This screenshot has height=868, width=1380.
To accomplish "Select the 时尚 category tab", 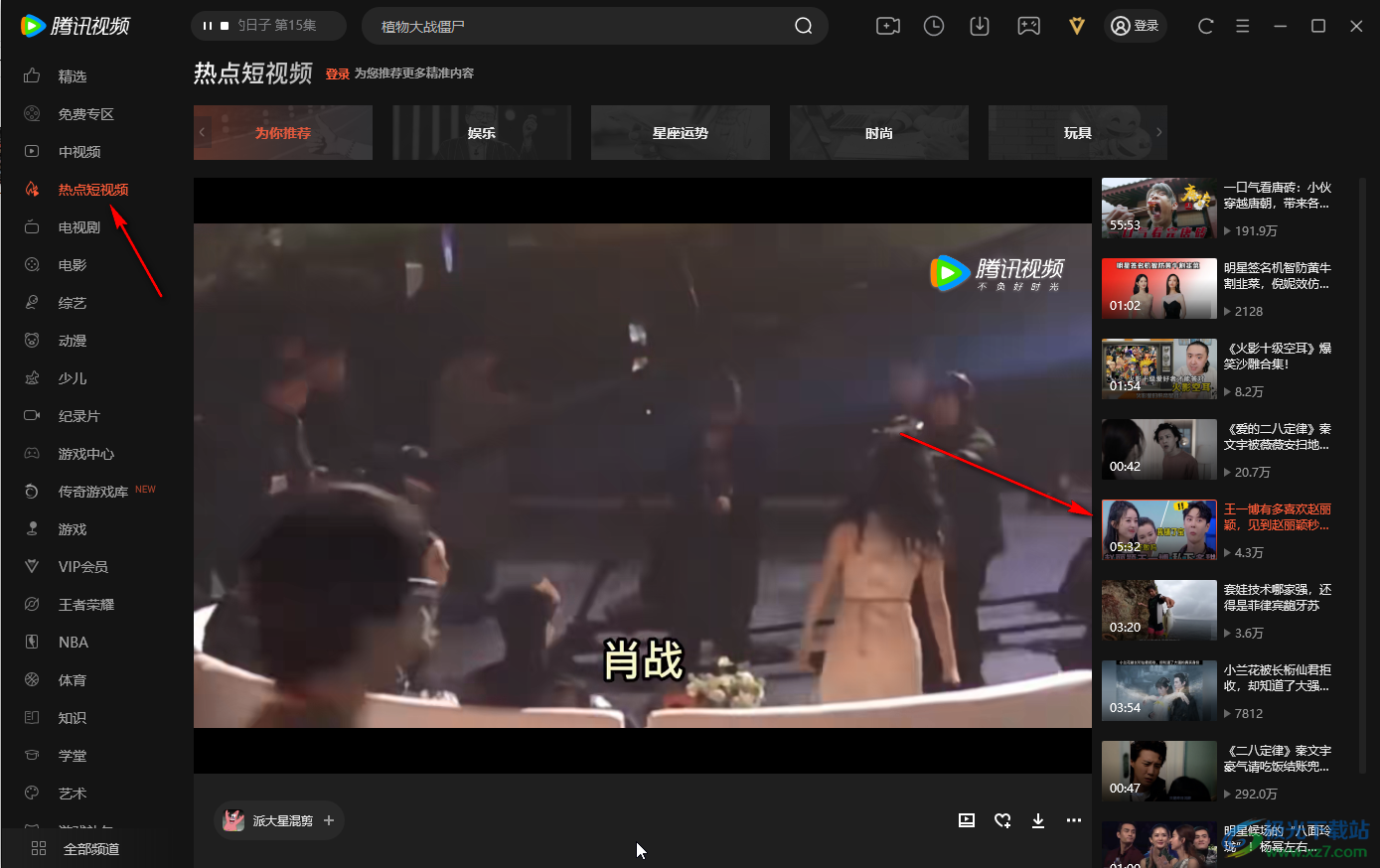I will (879, 133).
